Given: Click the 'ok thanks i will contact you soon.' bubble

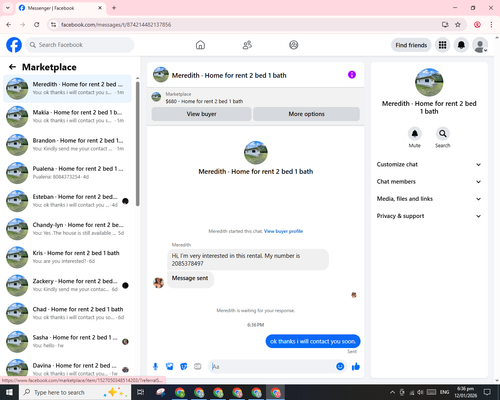Looking at the screenshot, I should click(x=313, y=341).
